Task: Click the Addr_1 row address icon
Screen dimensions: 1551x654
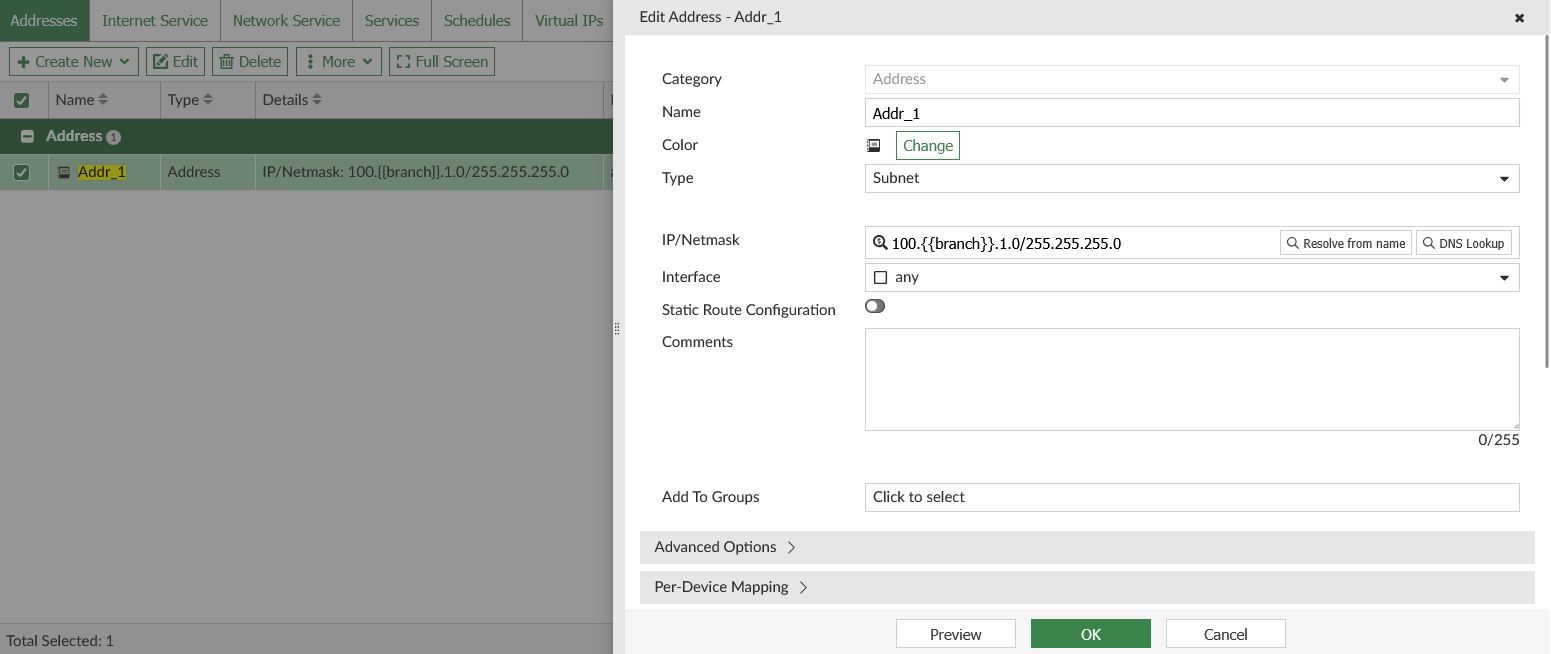Action: click(x=64, y=172)
